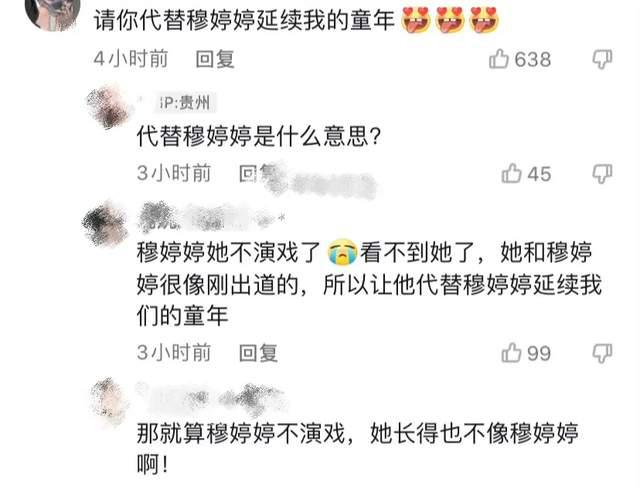Click the 4小时前 timestamp
The height and width of the screenshot is (489, 640).
(131, 59)
